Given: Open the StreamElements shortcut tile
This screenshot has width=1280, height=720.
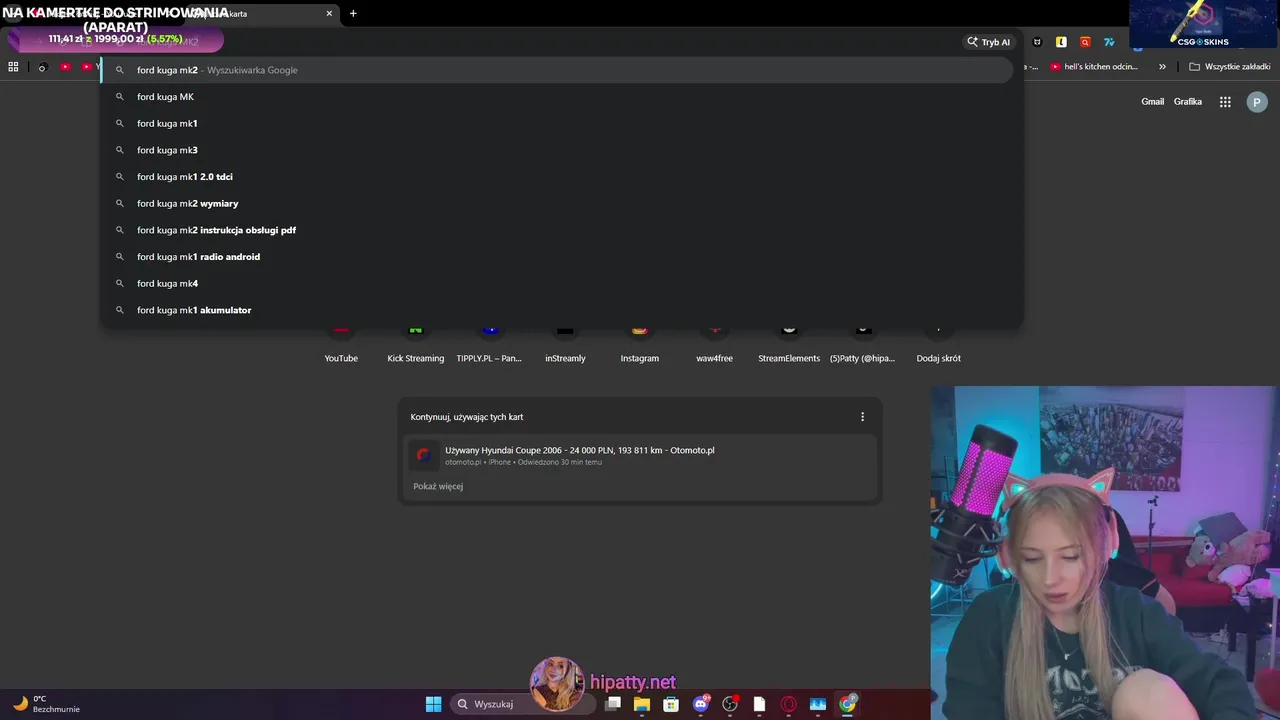Looking at the screenshot, I should coord(789,345).
